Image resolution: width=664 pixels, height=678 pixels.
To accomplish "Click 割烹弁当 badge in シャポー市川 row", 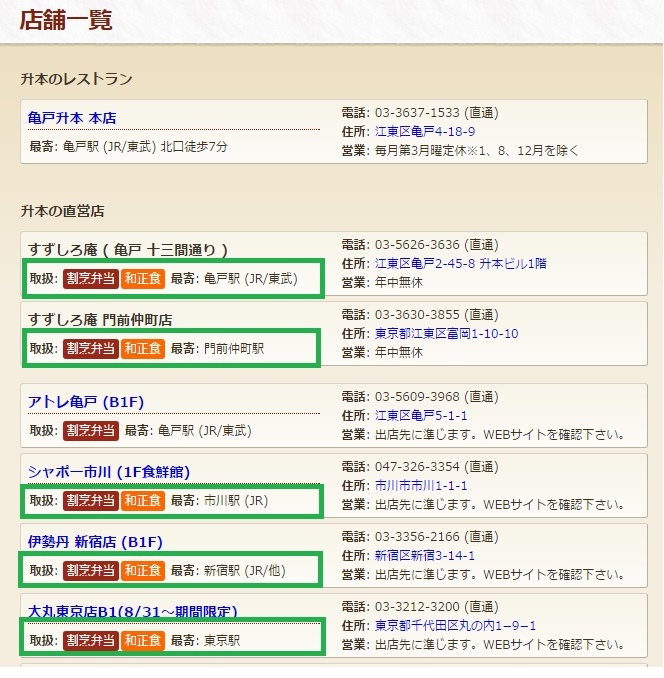I will tap(91, 501).
